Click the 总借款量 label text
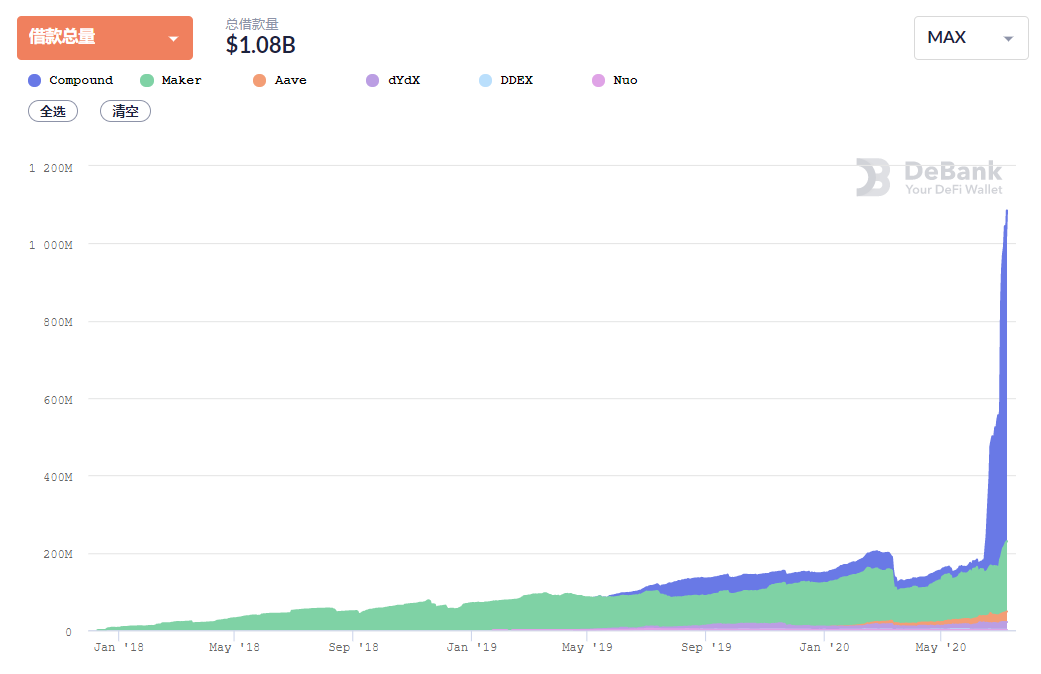Screen dimensions: 1041x674 tap(252, 25)
